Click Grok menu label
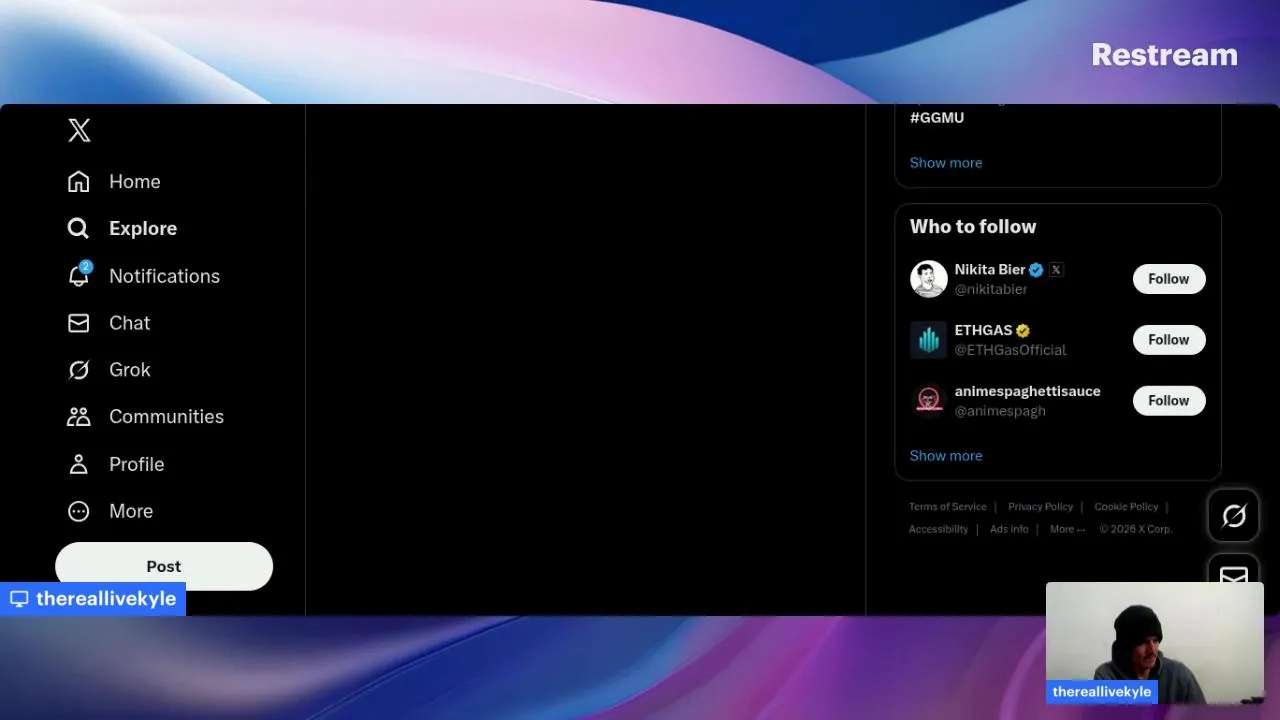This screenshot has width=1280, height=720. pos(130,370)
